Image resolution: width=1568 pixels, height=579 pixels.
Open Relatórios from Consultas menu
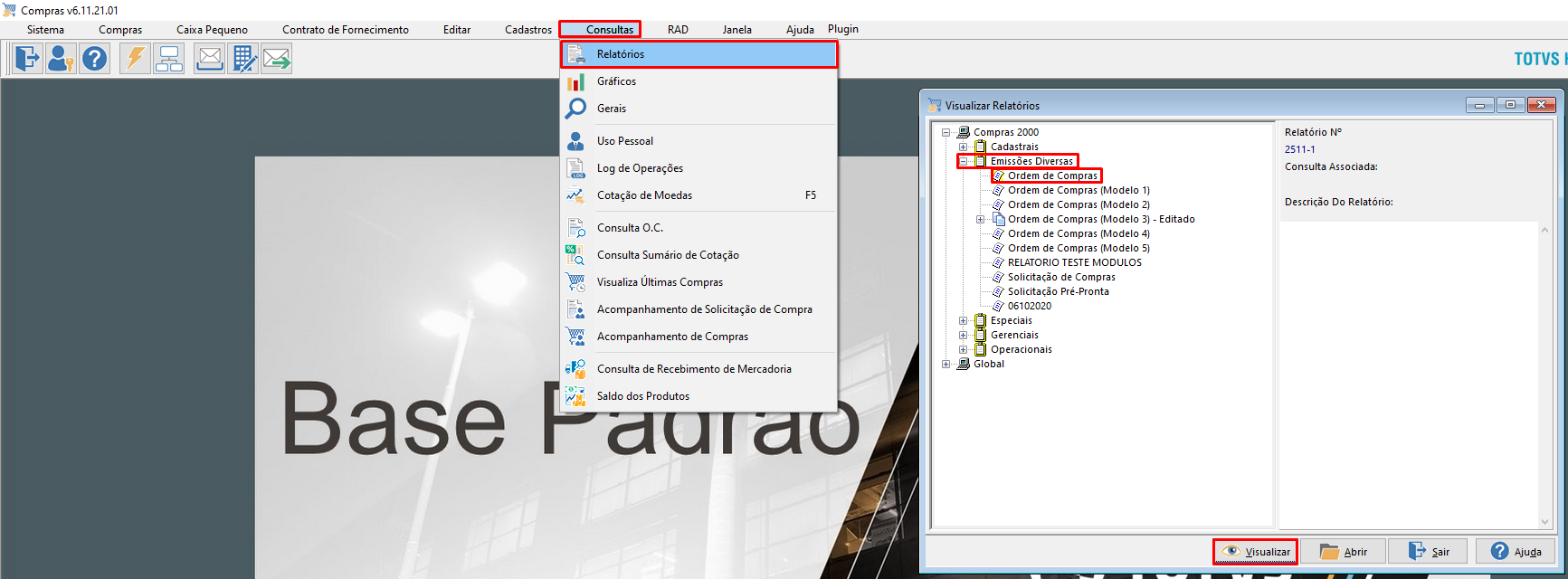tap(698, 54)
